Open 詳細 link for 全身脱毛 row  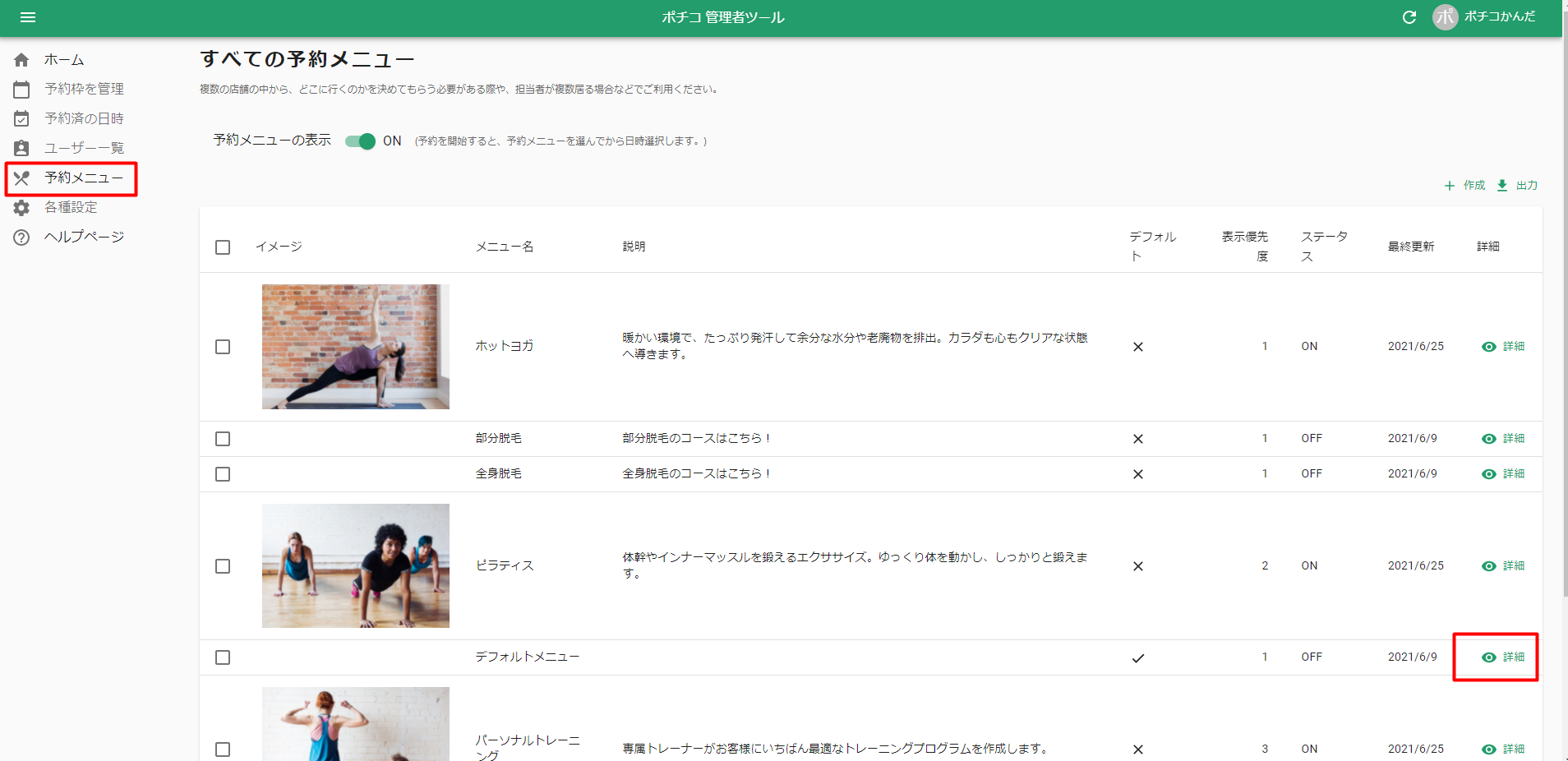tap(1513, 474)
